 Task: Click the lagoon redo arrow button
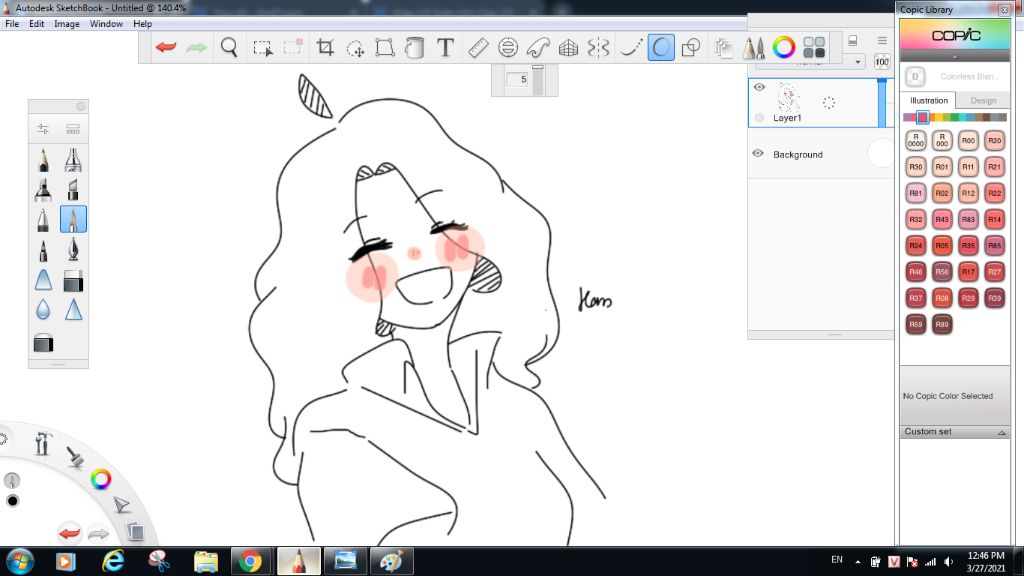(98, 534)
